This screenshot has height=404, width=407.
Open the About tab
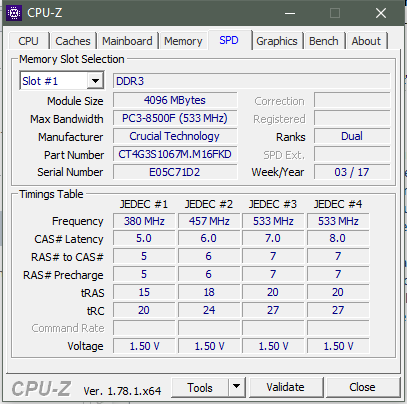(x=366, y=41)
